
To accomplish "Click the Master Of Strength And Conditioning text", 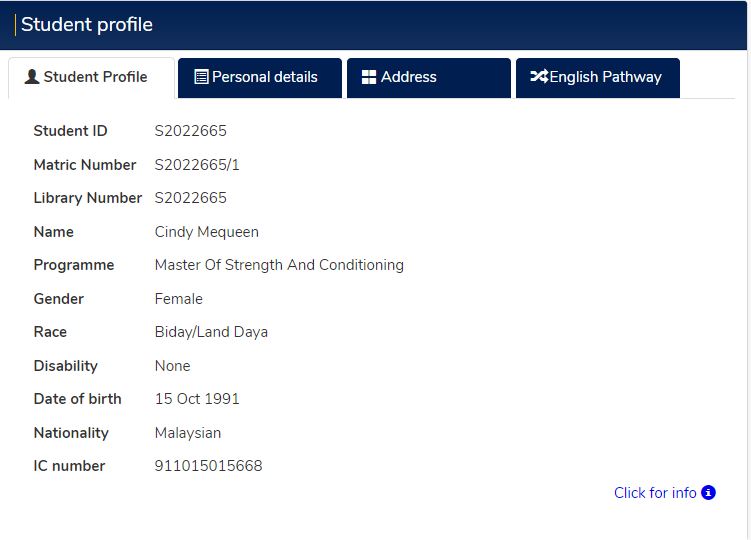I will pos(279,265).
